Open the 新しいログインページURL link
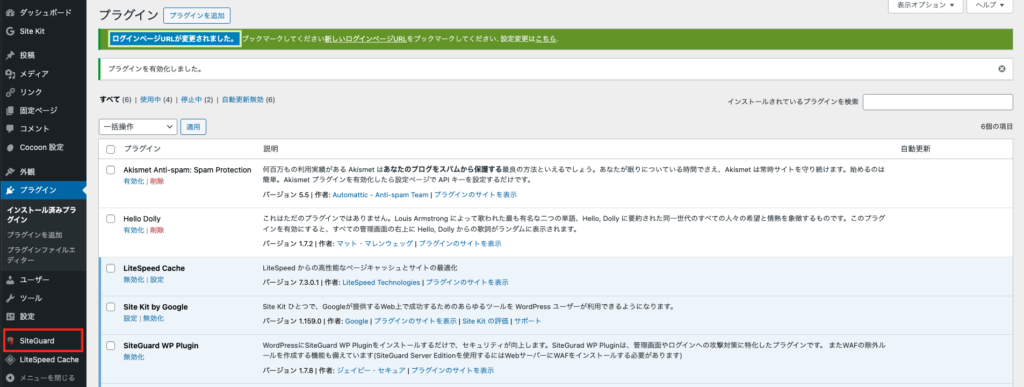Image resolution: width=1024 pixels, height=387 pixels. click(x=365, y=39)
